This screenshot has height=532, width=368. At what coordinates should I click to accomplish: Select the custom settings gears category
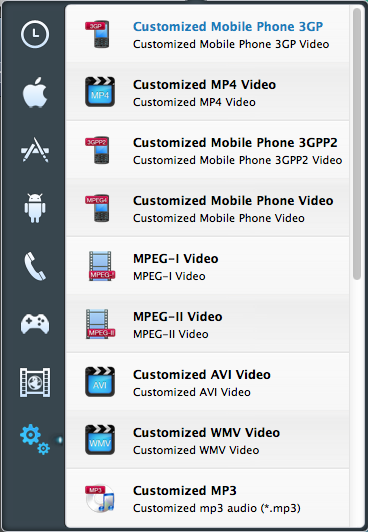(35, 439)
